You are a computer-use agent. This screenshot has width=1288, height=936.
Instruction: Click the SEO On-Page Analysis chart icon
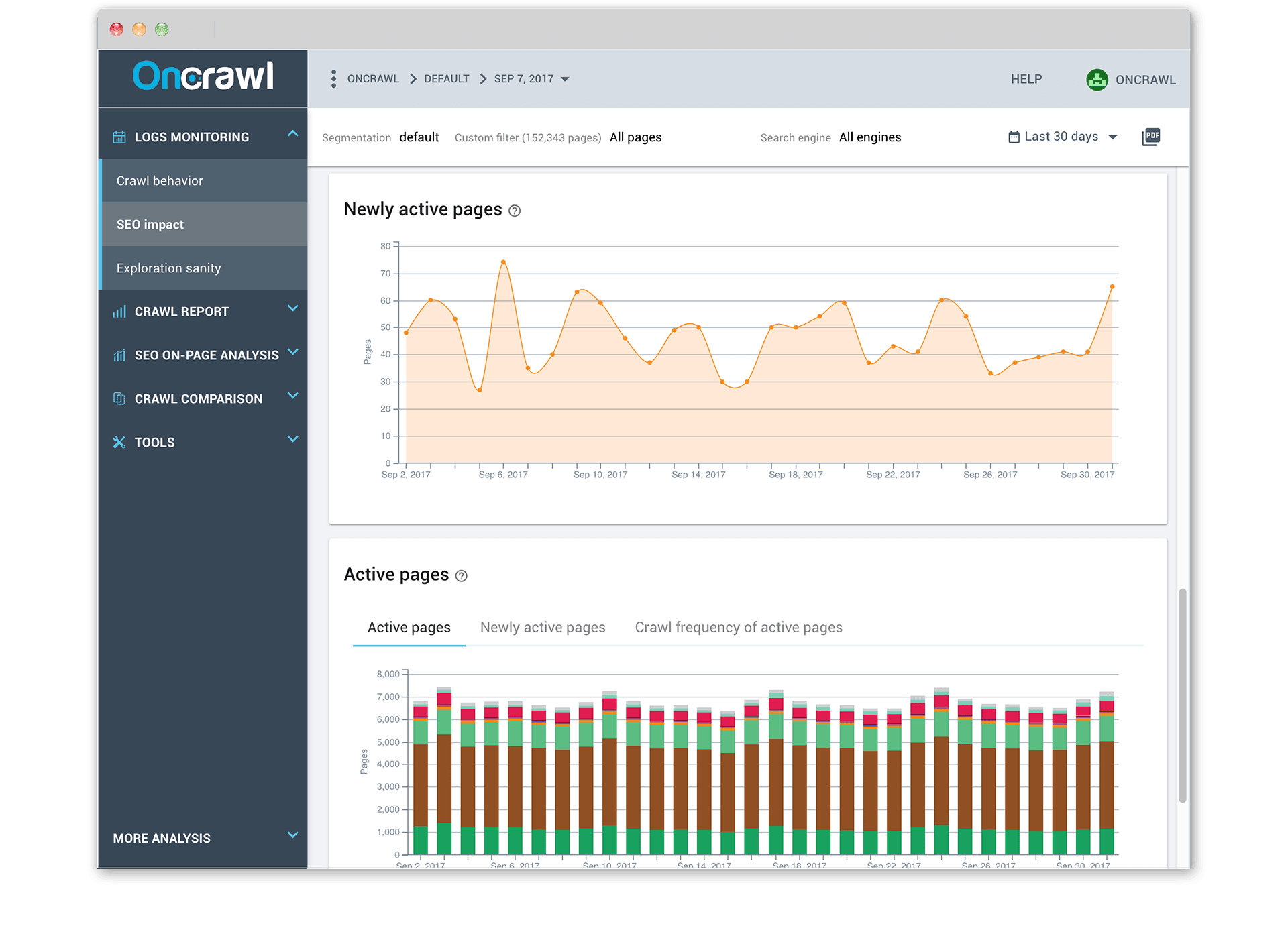tap(119, 355)
